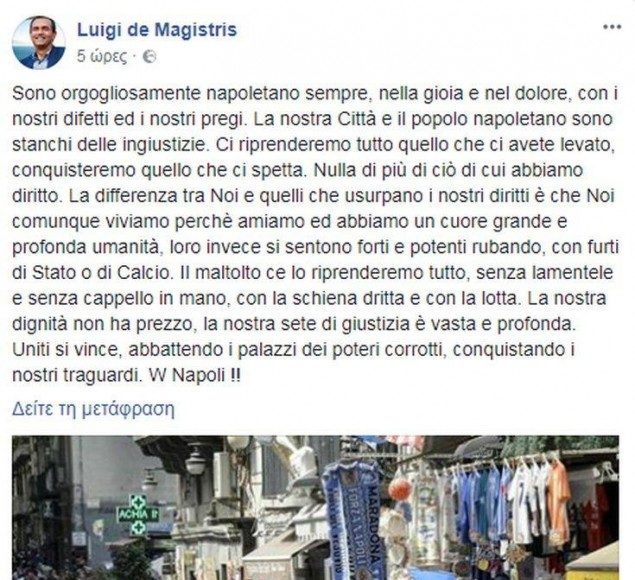Click the hanging souvenir horns in photo

[x=401, y=488]
